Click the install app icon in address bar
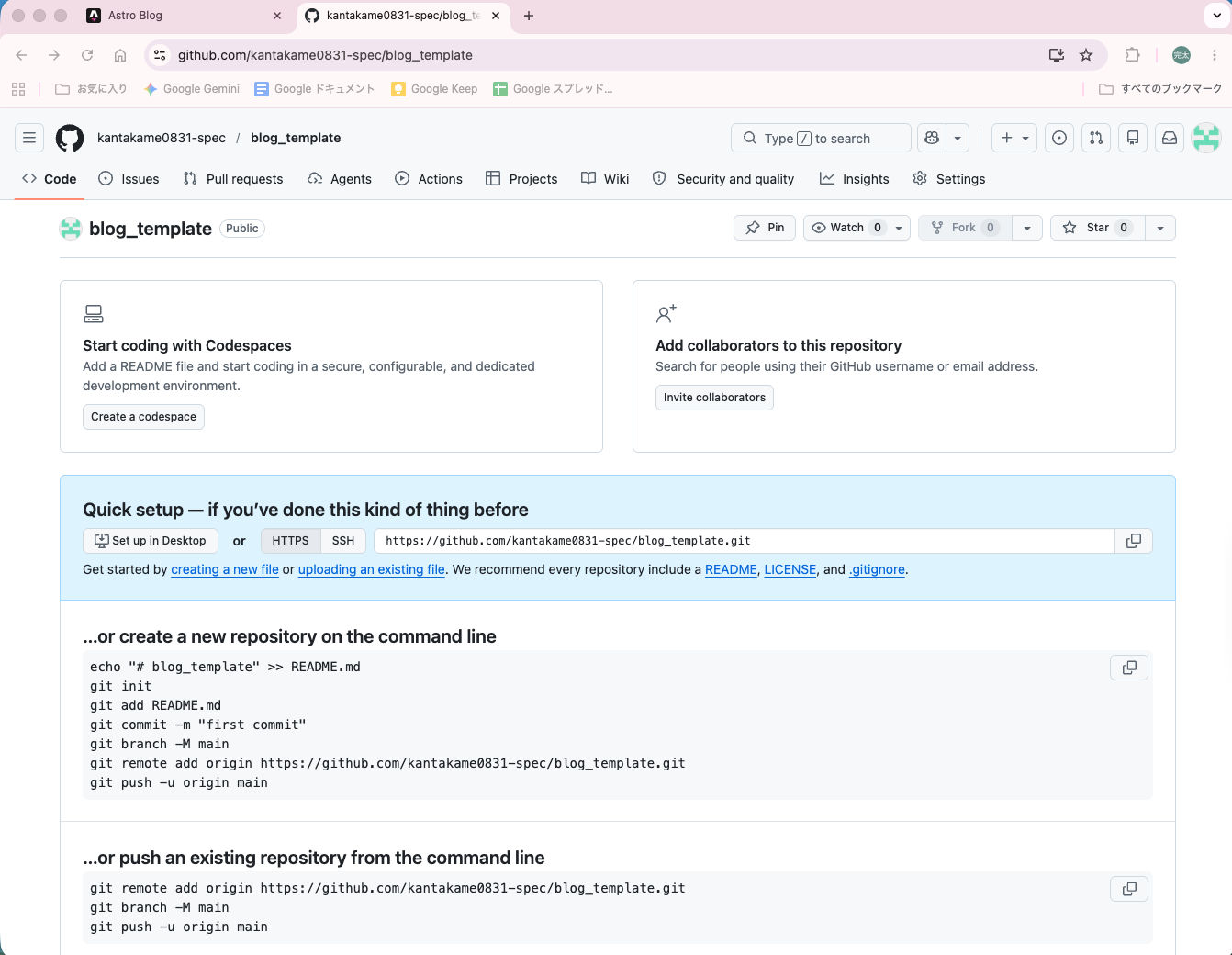1232x955 pixels. point(1057,55)
